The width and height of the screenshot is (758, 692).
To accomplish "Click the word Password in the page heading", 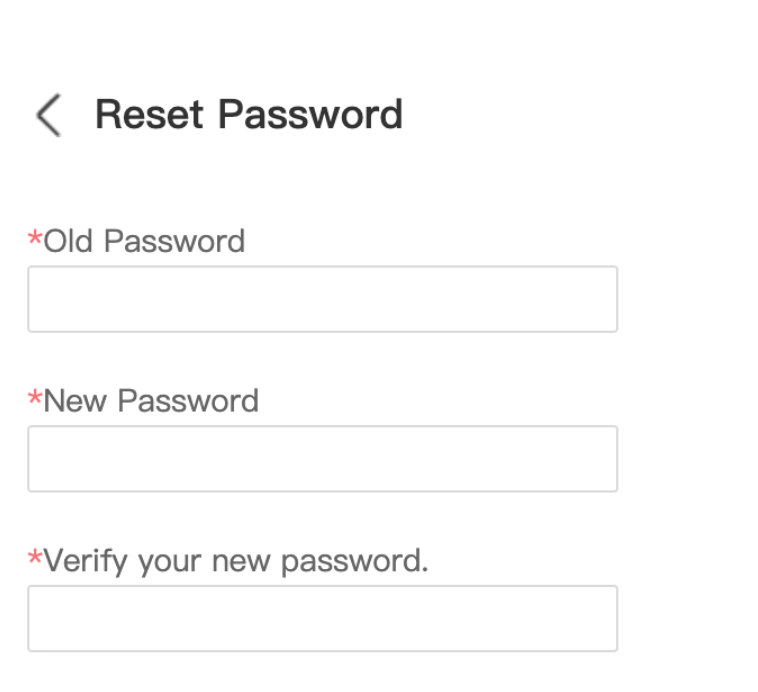I will [x=310, y=115].
